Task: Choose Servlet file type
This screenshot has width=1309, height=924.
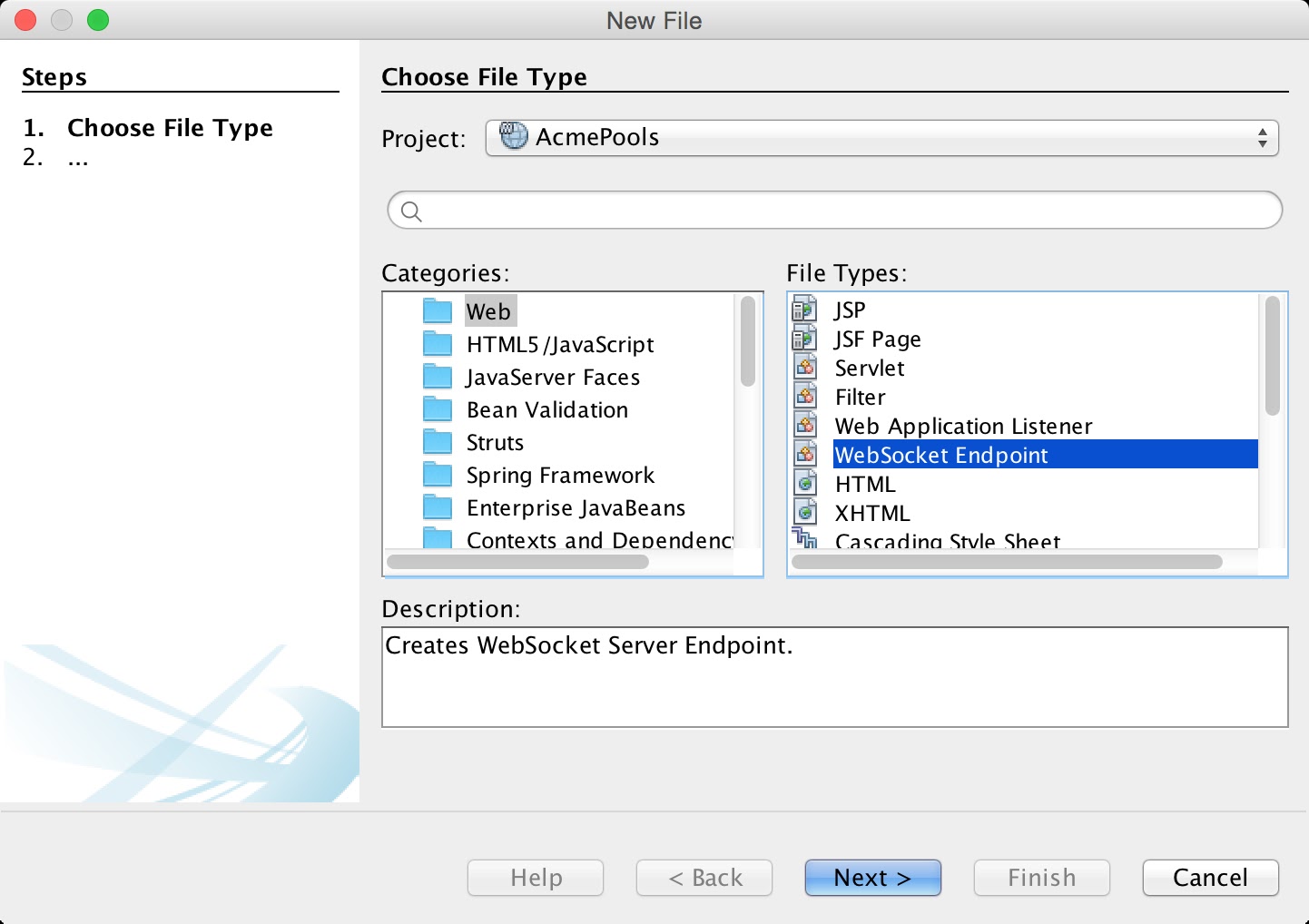Action: pos(870,368)
